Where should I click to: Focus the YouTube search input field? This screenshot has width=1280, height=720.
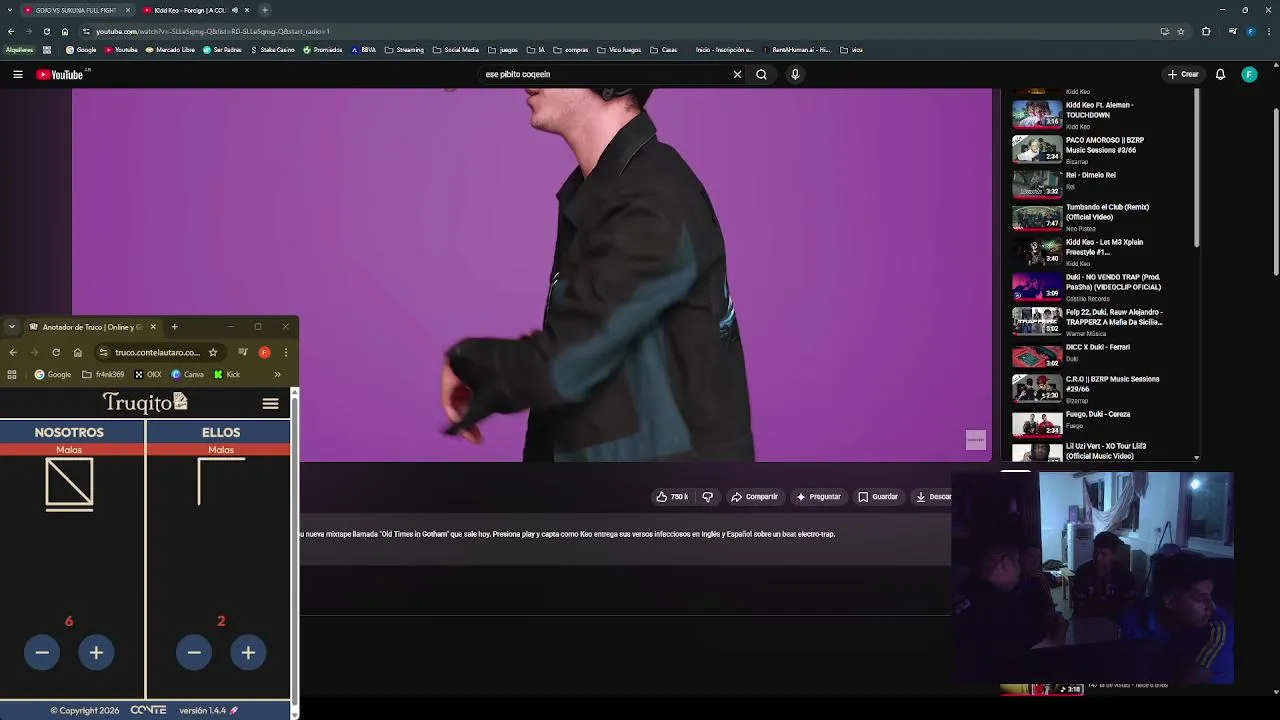pos(604,74)
